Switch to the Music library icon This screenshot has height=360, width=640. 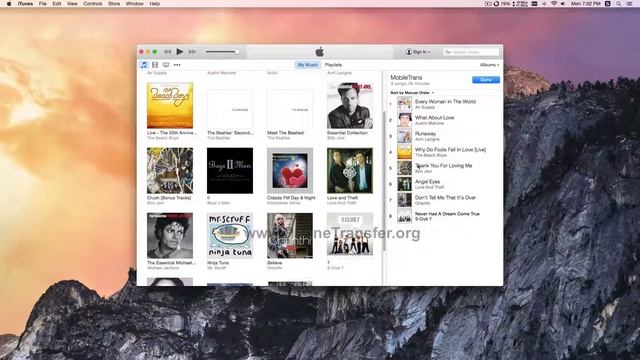tap(144, 65)
